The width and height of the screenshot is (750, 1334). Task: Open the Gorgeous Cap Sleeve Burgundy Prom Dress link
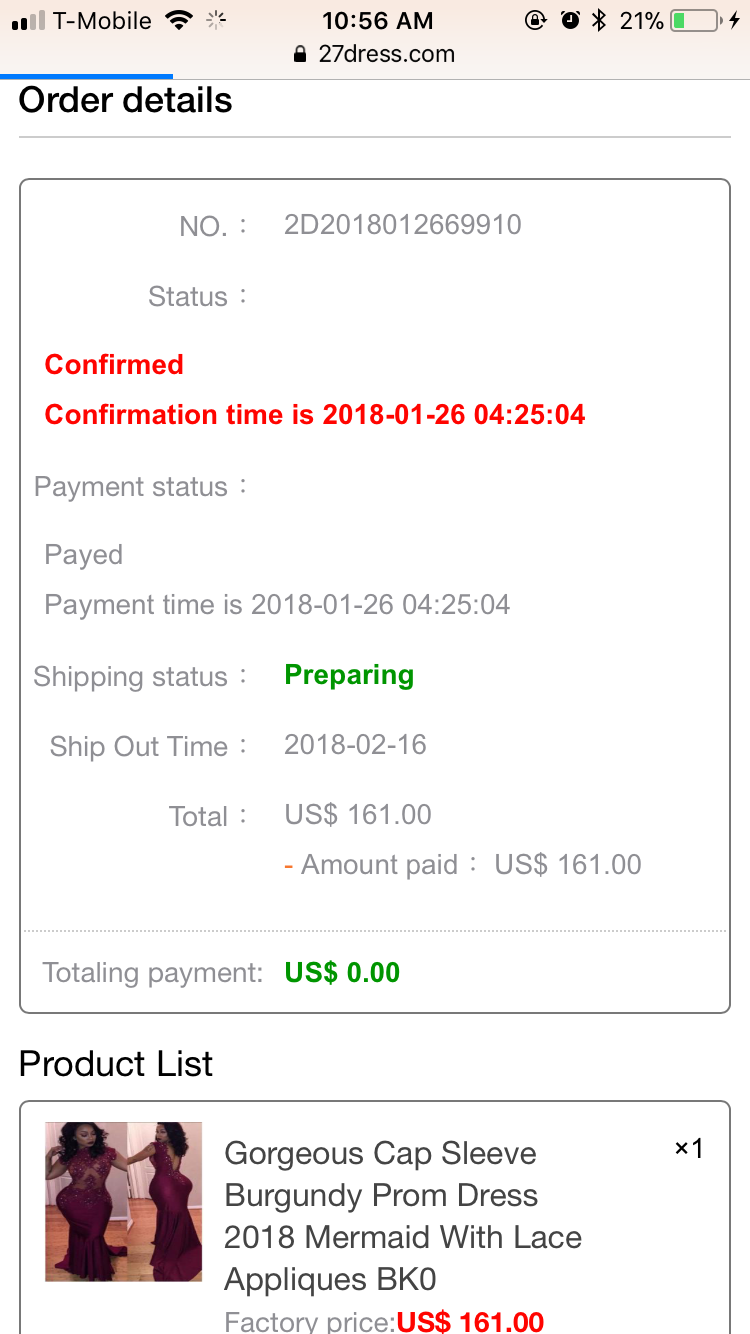[403, 1216]
